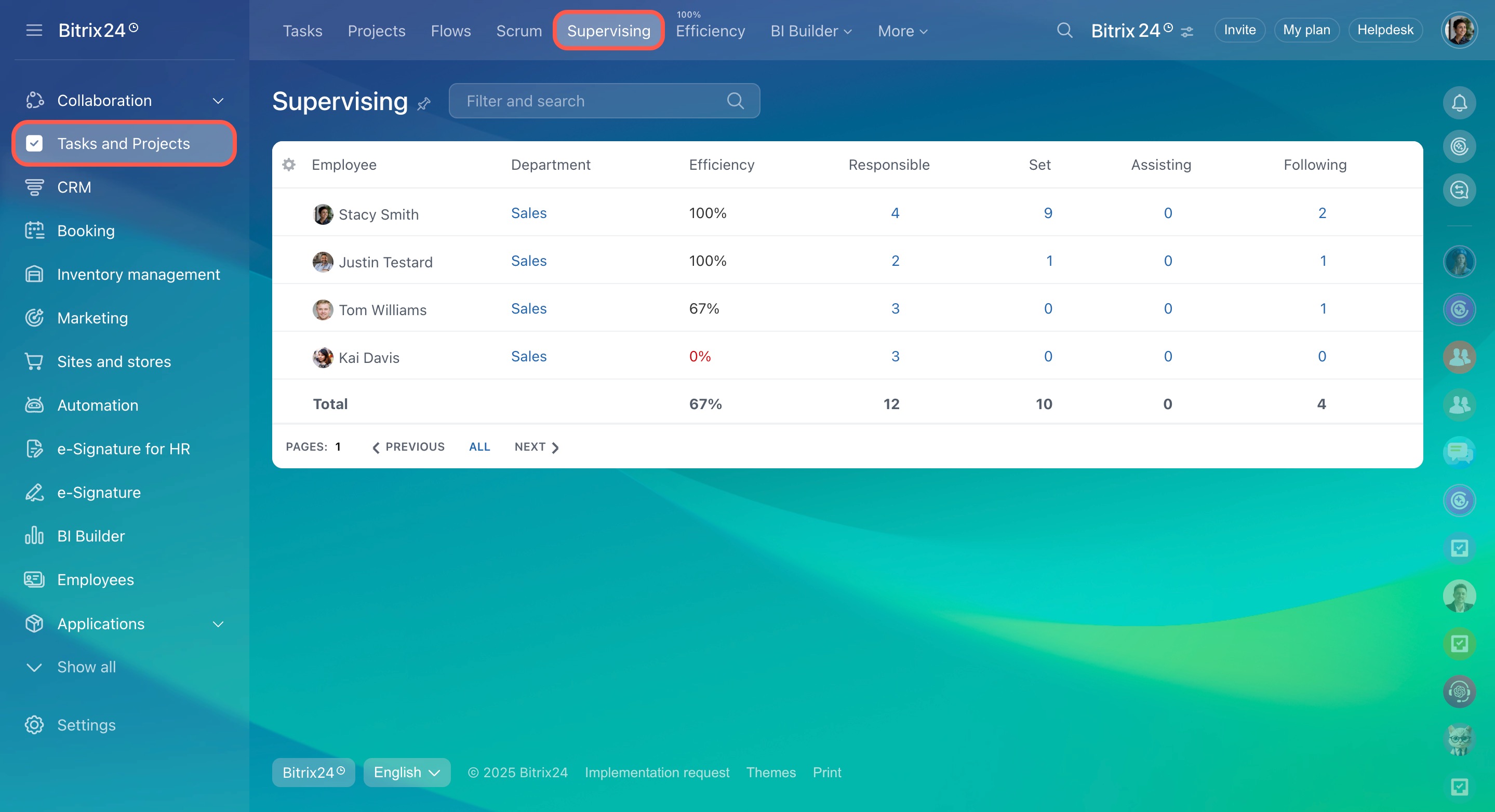Open the Themes footer link
The width and height of the screenshot is (1495, 812).
[771, 772]
